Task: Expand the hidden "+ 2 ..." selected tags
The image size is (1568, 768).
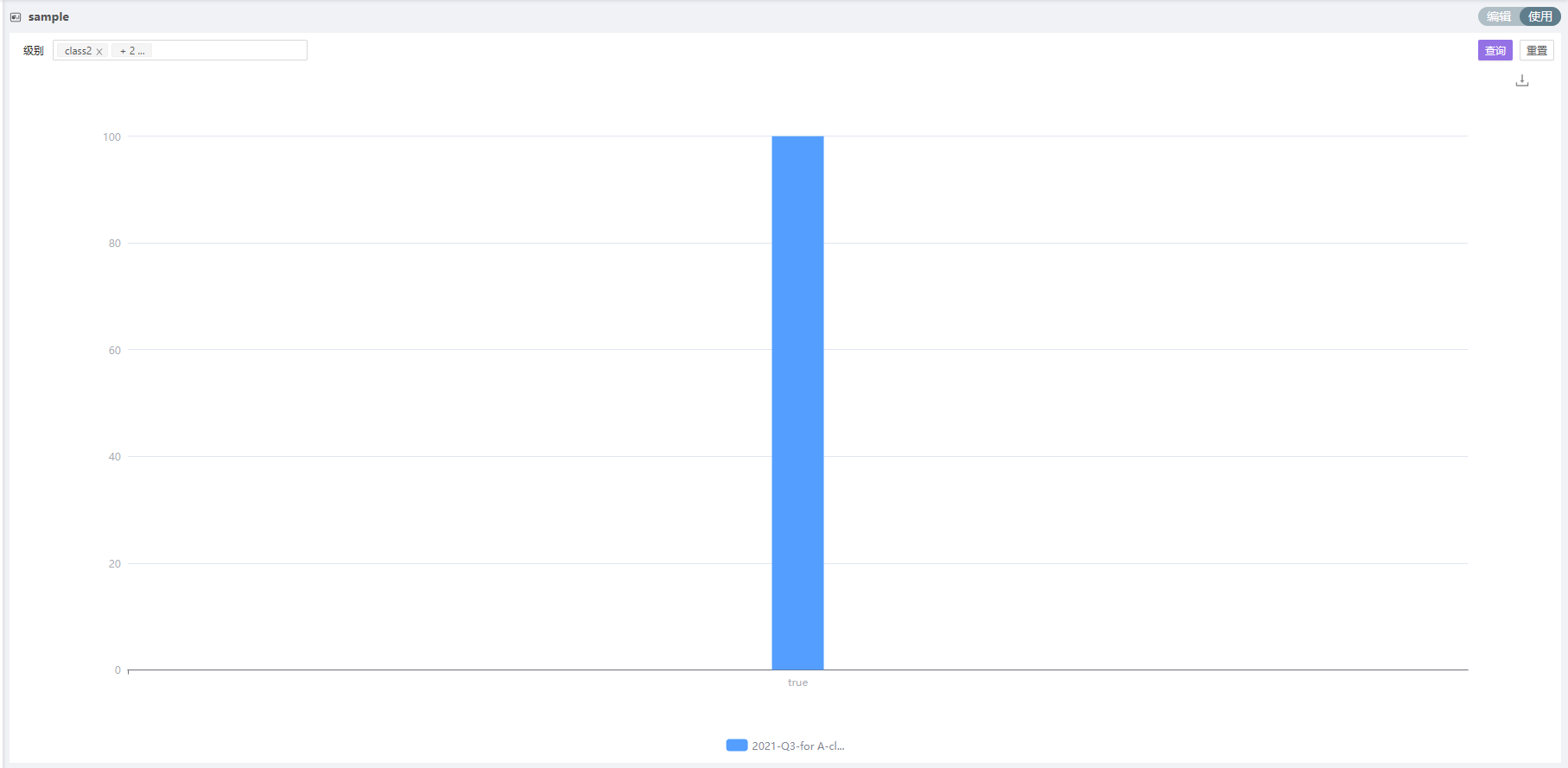Action: pos(132,51)
